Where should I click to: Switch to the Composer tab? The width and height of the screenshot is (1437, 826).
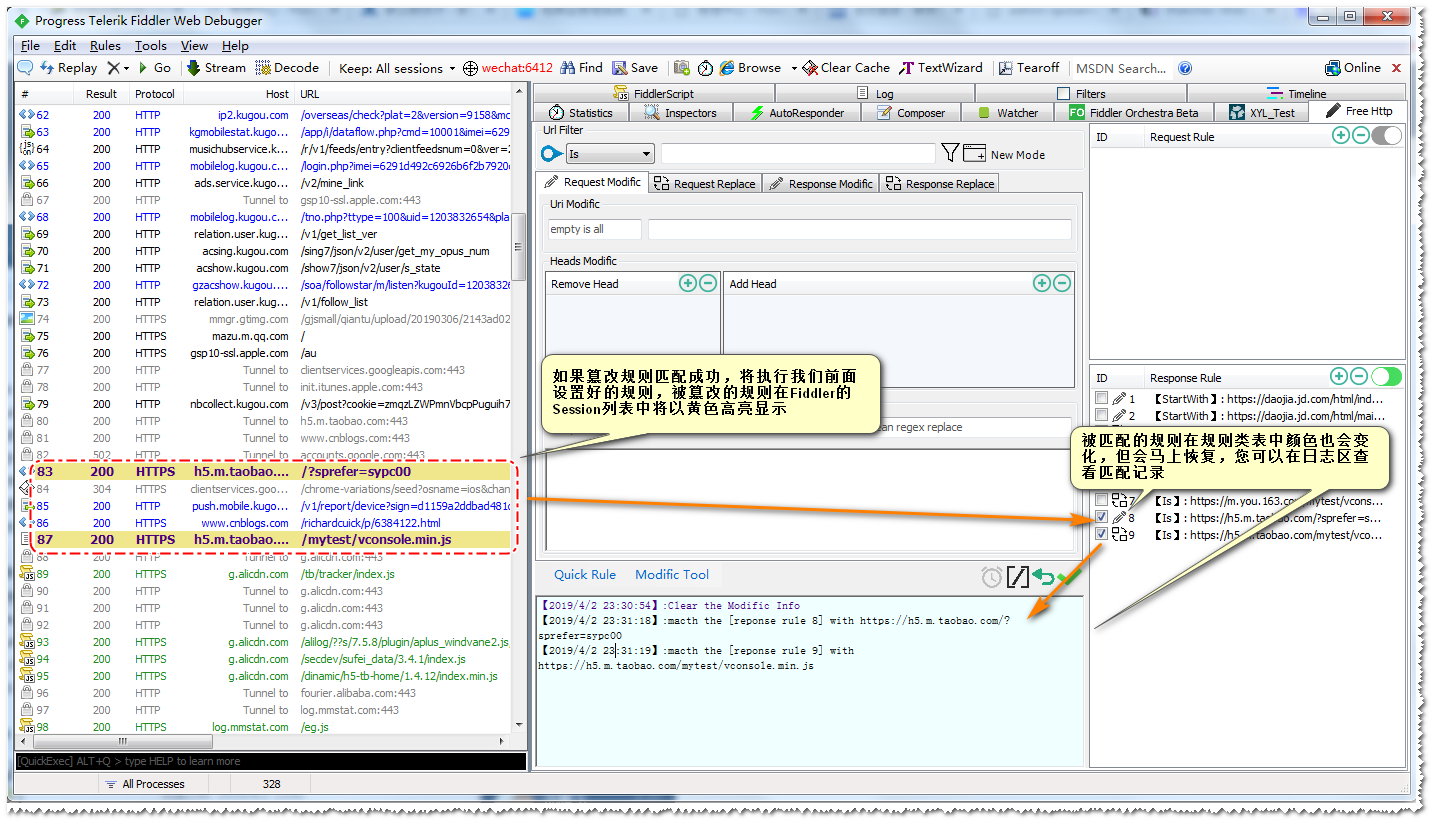click(911, 112)
